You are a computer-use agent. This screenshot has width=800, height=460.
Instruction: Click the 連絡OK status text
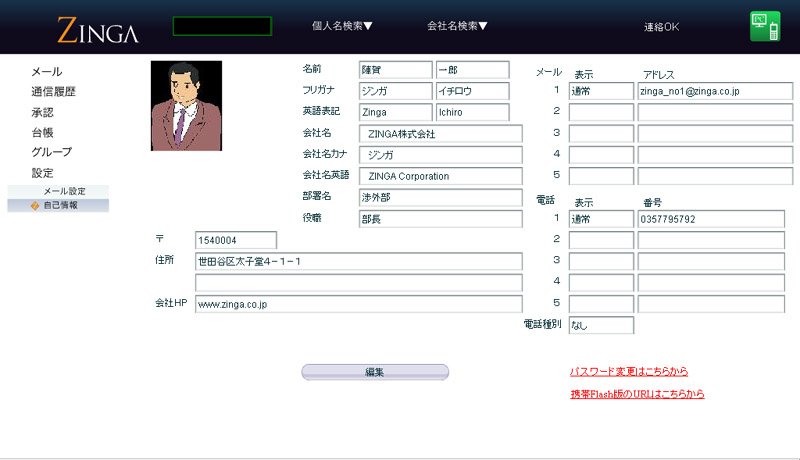pos(661,27)
